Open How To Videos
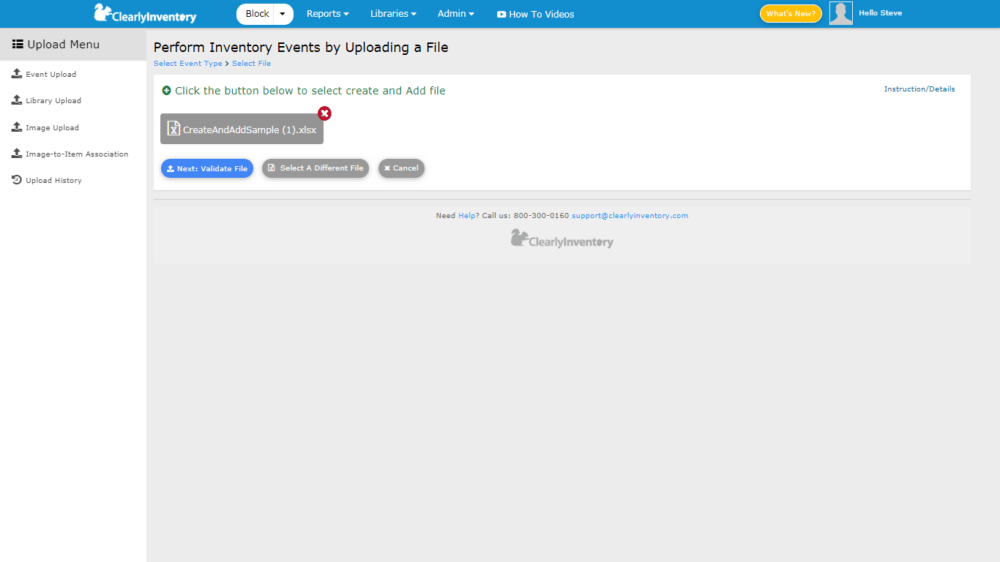This screenshot has width=1000, height=562. point(535,14)
